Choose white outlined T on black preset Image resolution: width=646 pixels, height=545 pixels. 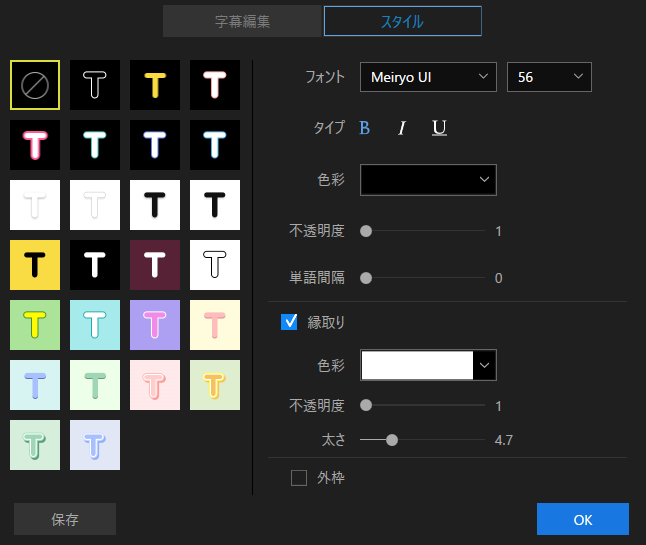pos(95,85)
